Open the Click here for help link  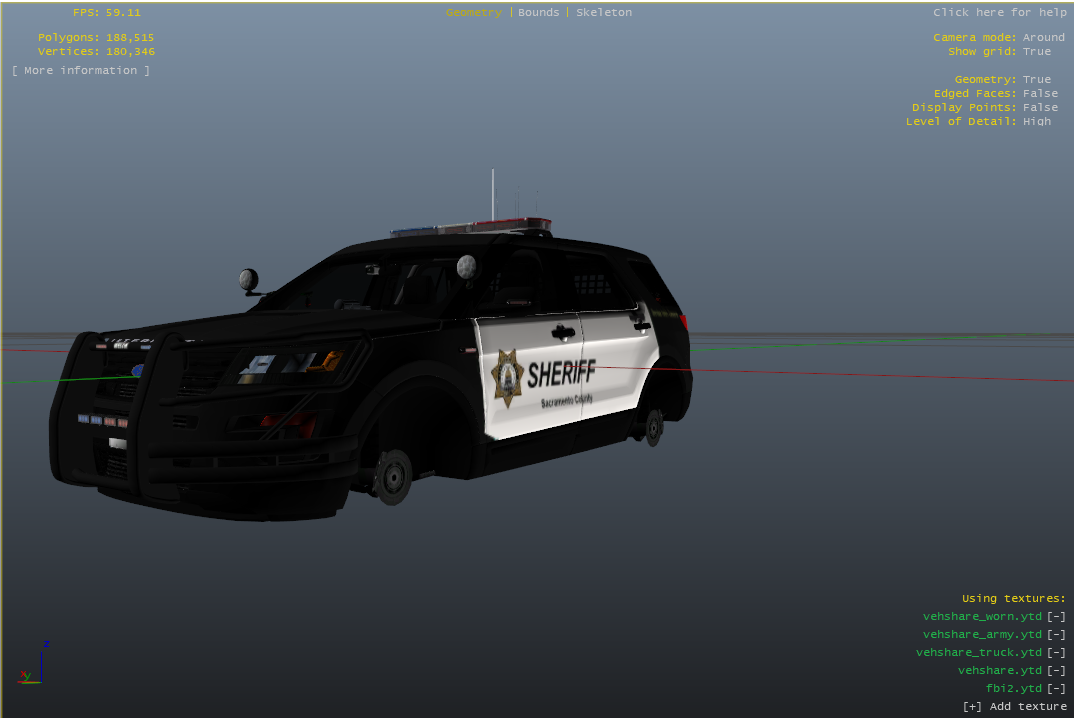[x=999, y=12]
